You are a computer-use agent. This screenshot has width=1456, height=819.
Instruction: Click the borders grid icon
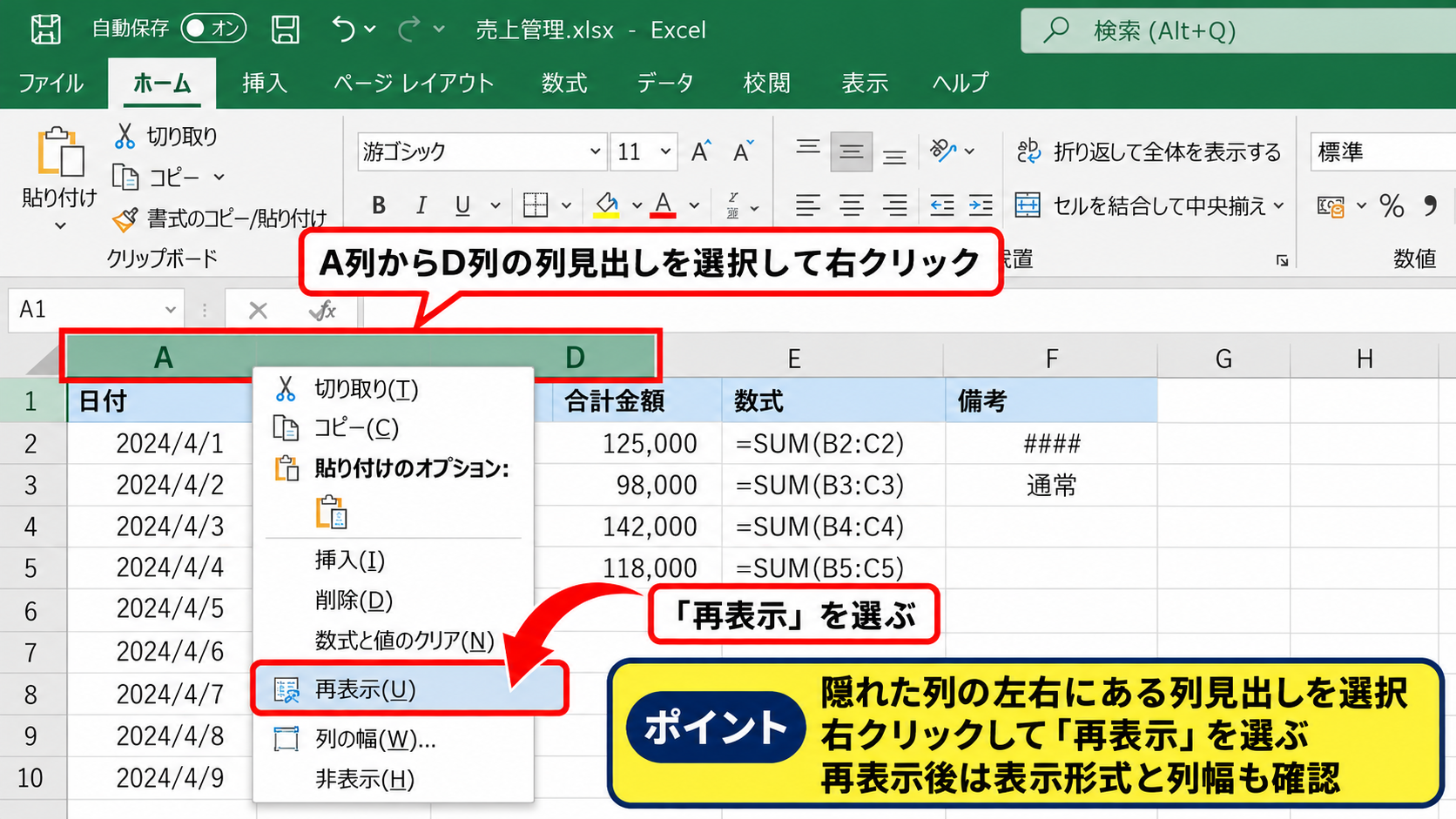coord(536,205)
